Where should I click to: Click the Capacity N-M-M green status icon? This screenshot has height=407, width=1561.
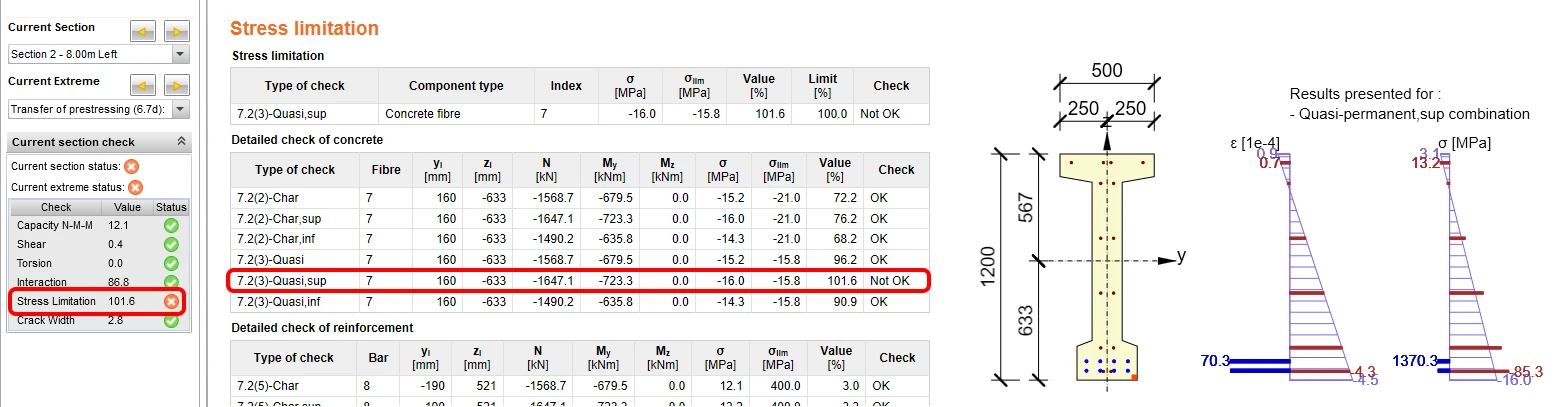tap(171, 226)
